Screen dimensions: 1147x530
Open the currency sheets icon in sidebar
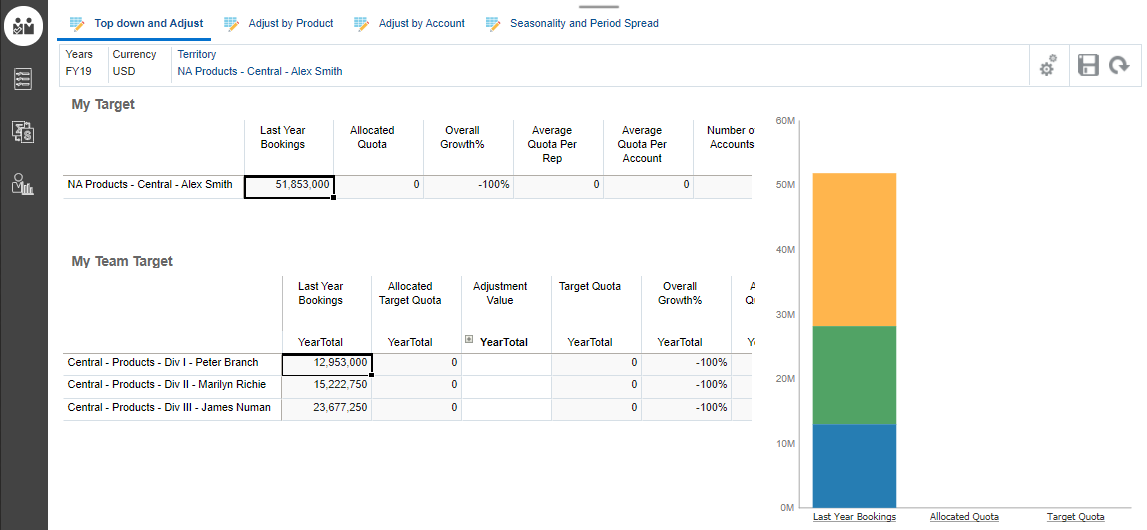[x=24, y=131]
